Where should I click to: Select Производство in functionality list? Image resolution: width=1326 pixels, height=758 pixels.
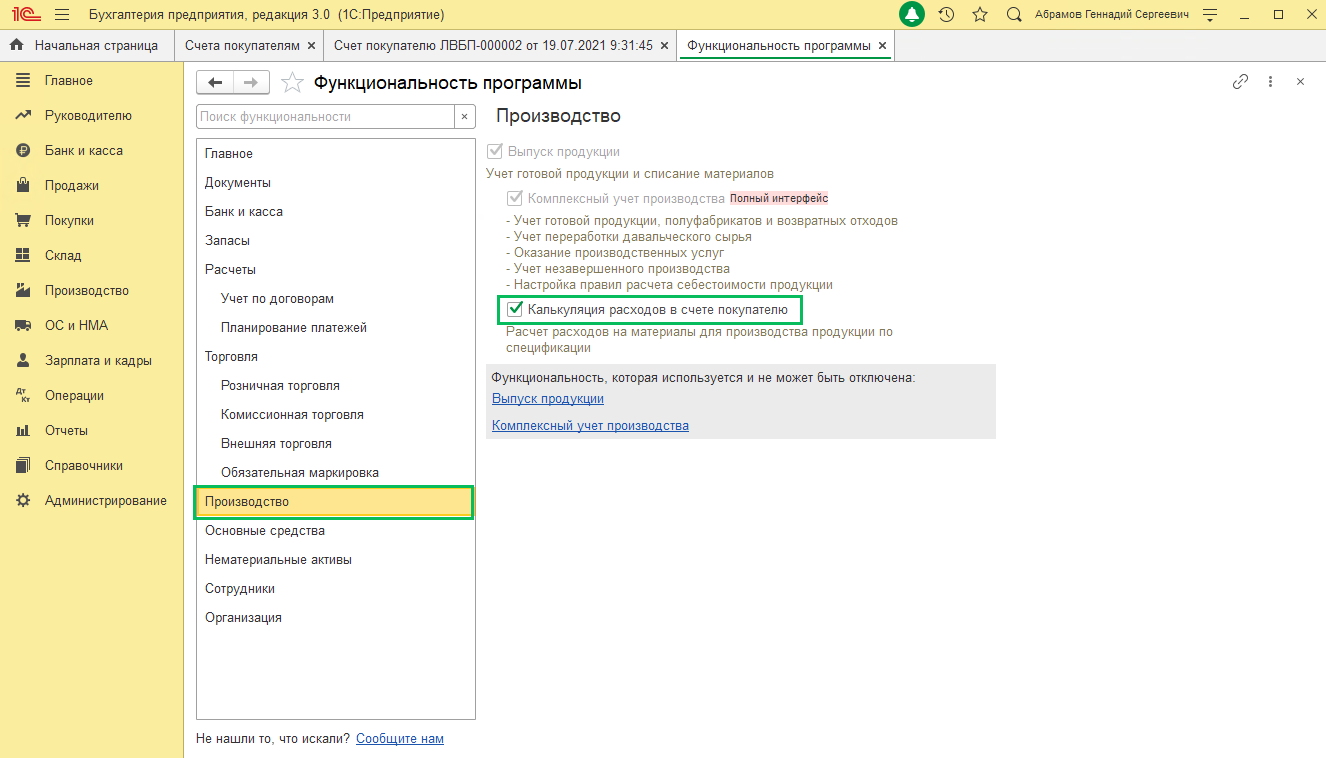pyautogui.click(x=335, y=501)
